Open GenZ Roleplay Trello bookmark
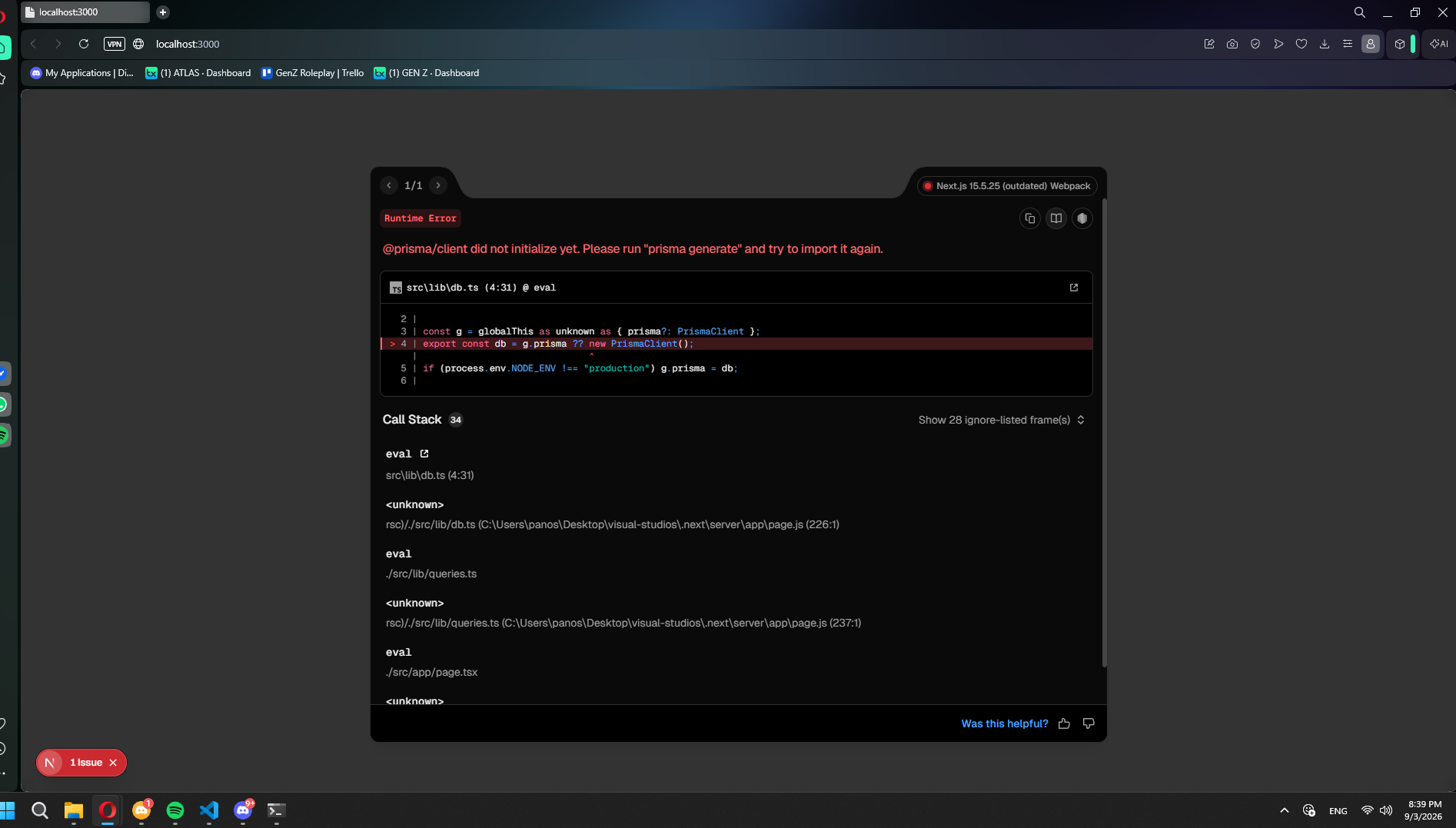Screen dimensions: 1456x828 [312, 73]
